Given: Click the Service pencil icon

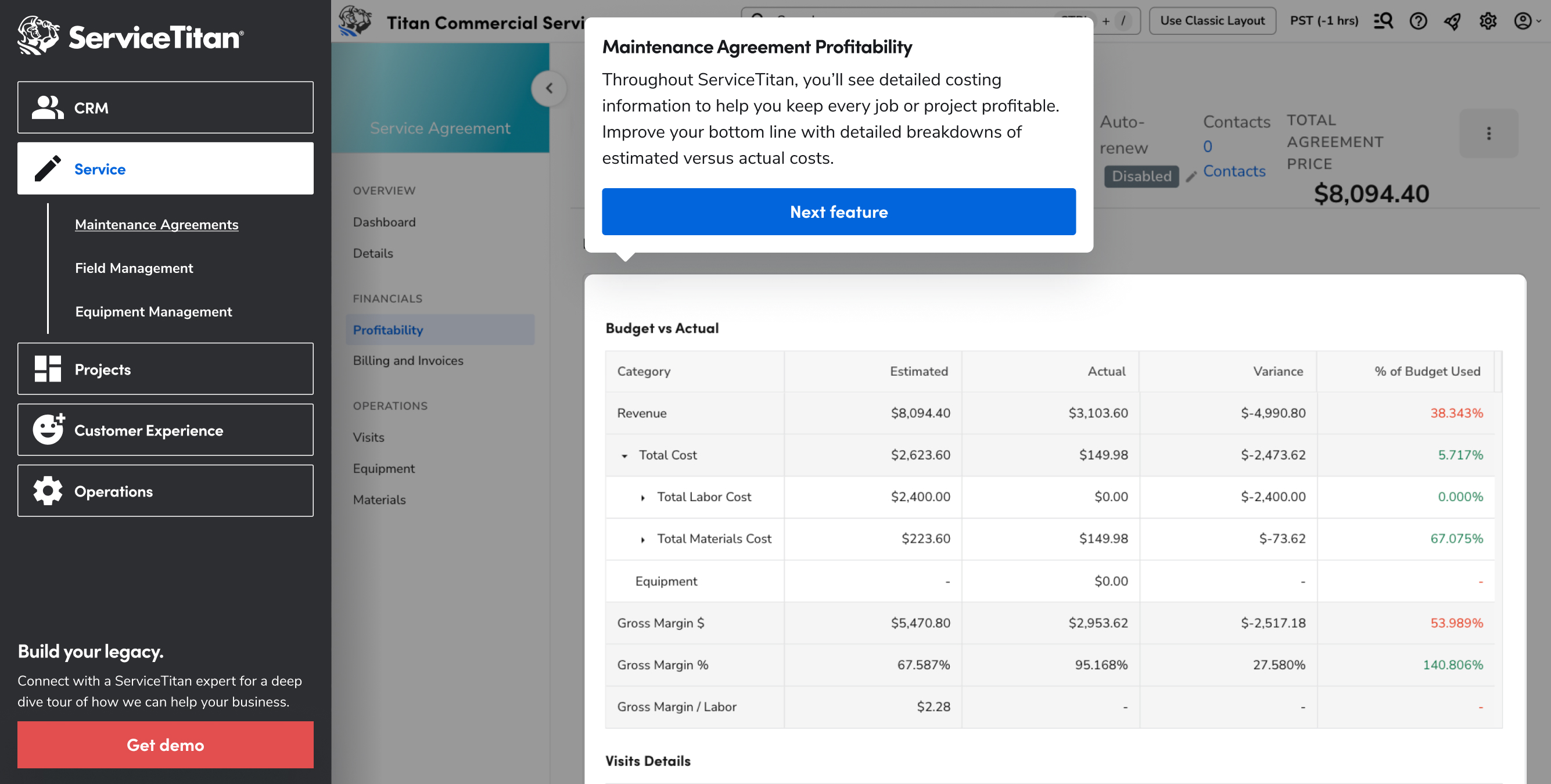Looking at the screenshot, I should [48, 168].
